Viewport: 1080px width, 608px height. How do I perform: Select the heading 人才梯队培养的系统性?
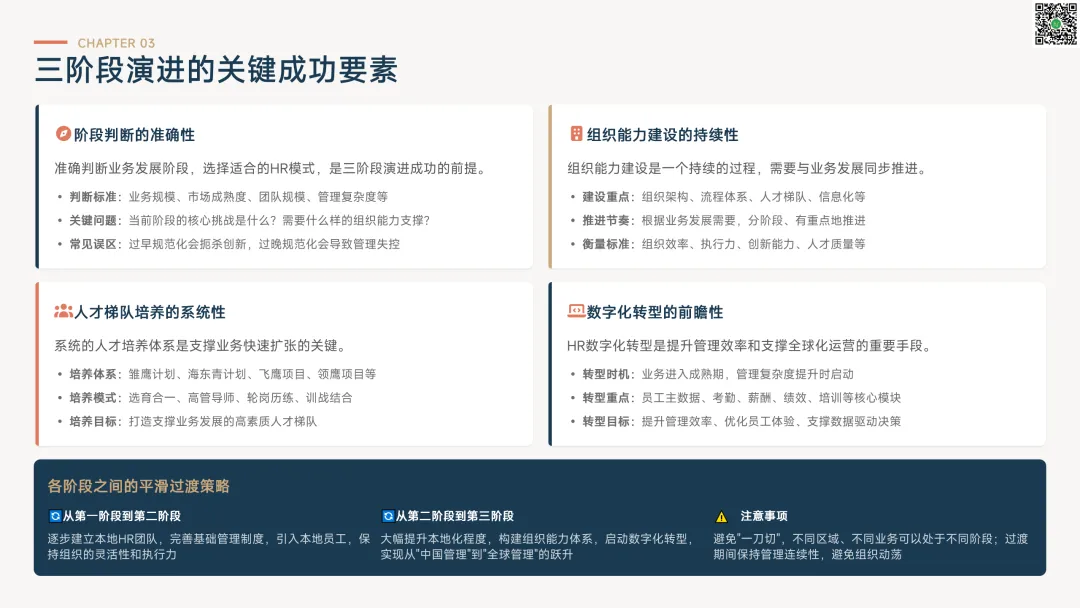click(149, 313)
